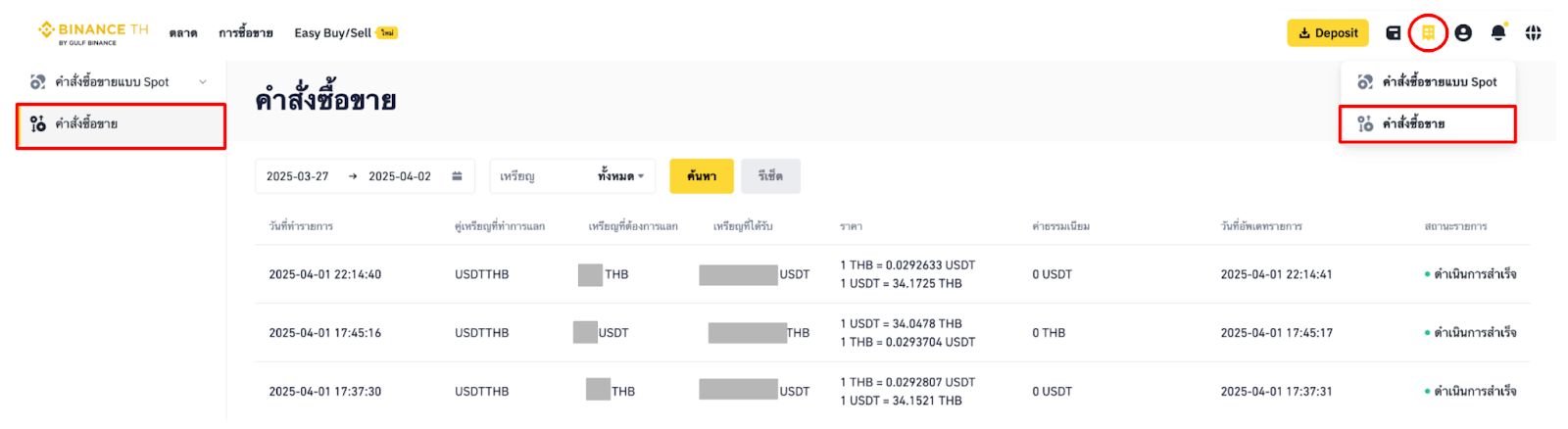This screenshot has height=429, width=1568.
Task: Open the ตลาด menu in the top navigation
Action: 182,33
